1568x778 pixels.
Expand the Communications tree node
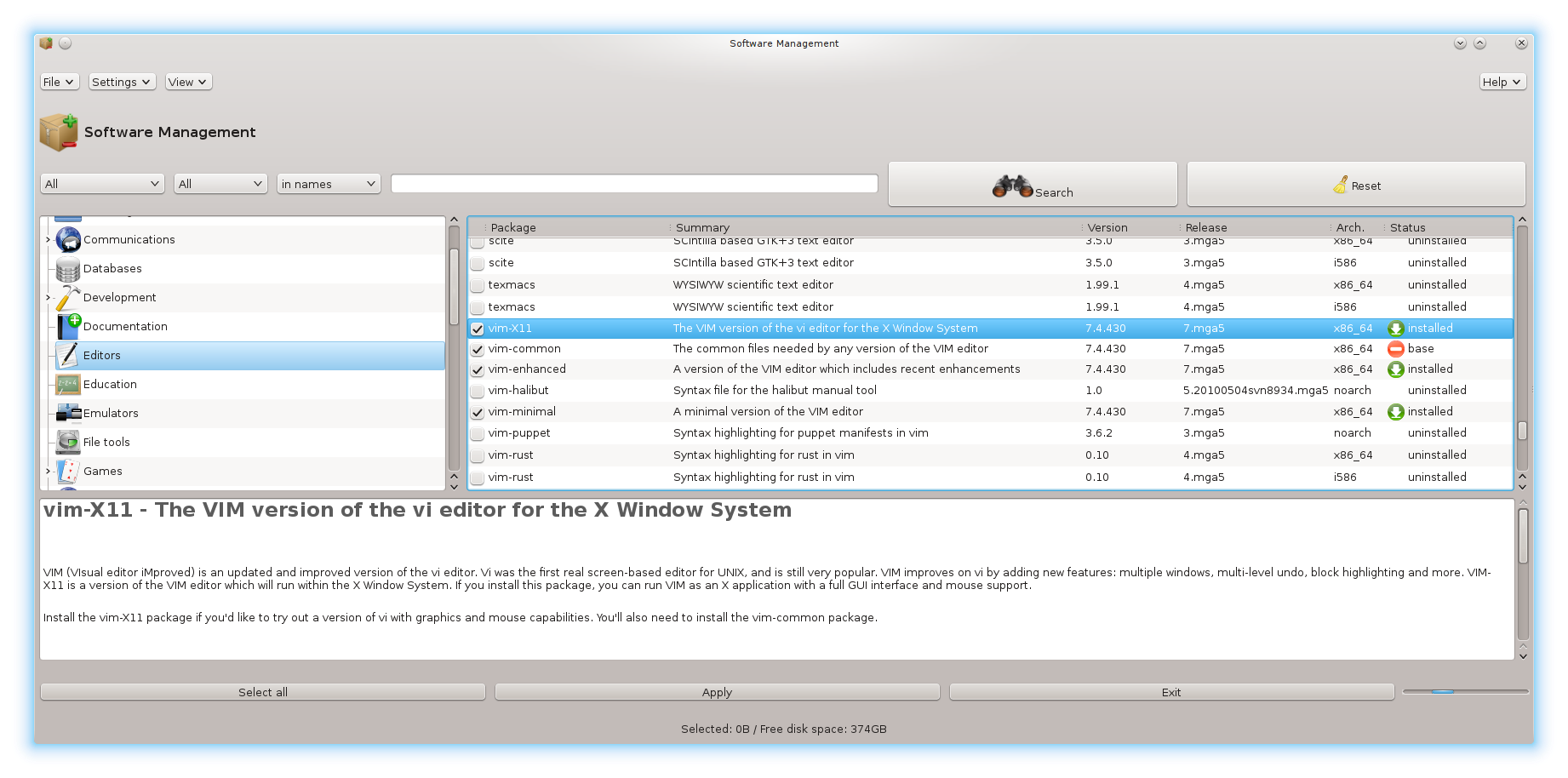pyautogui.click(x=48, y=240)
